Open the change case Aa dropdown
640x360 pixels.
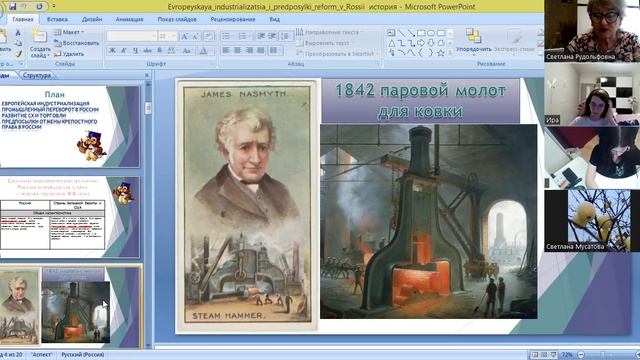coord(187,51)
